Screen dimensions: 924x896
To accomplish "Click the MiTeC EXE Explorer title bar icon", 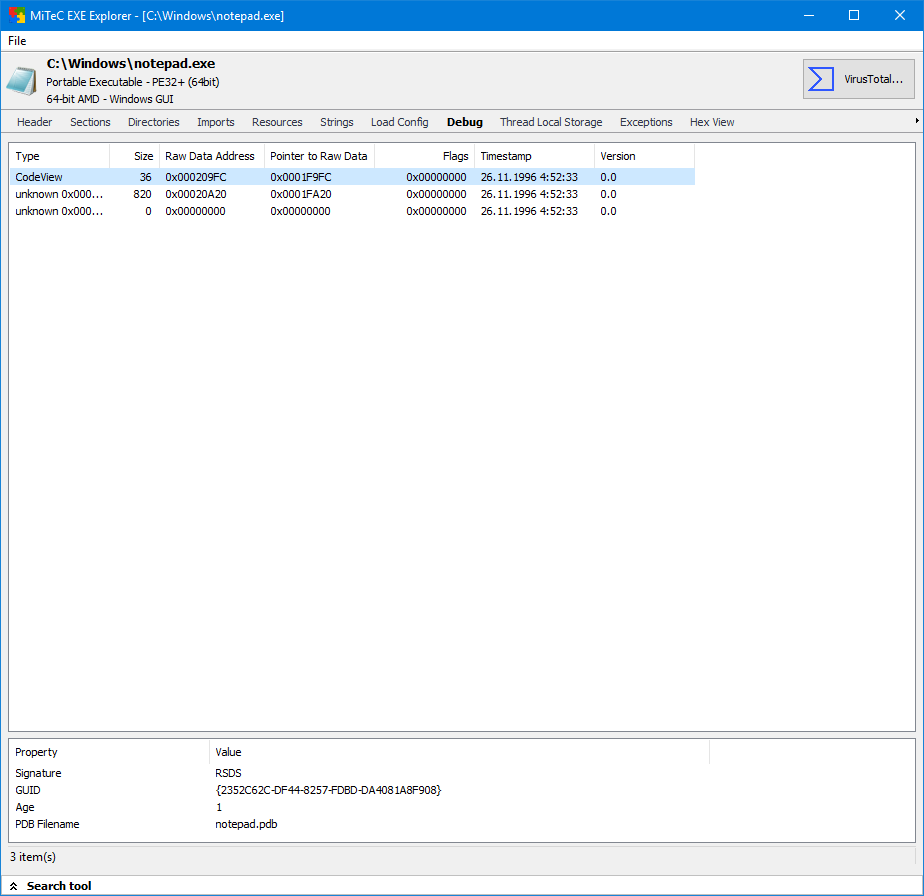I will tap(16, 15).
